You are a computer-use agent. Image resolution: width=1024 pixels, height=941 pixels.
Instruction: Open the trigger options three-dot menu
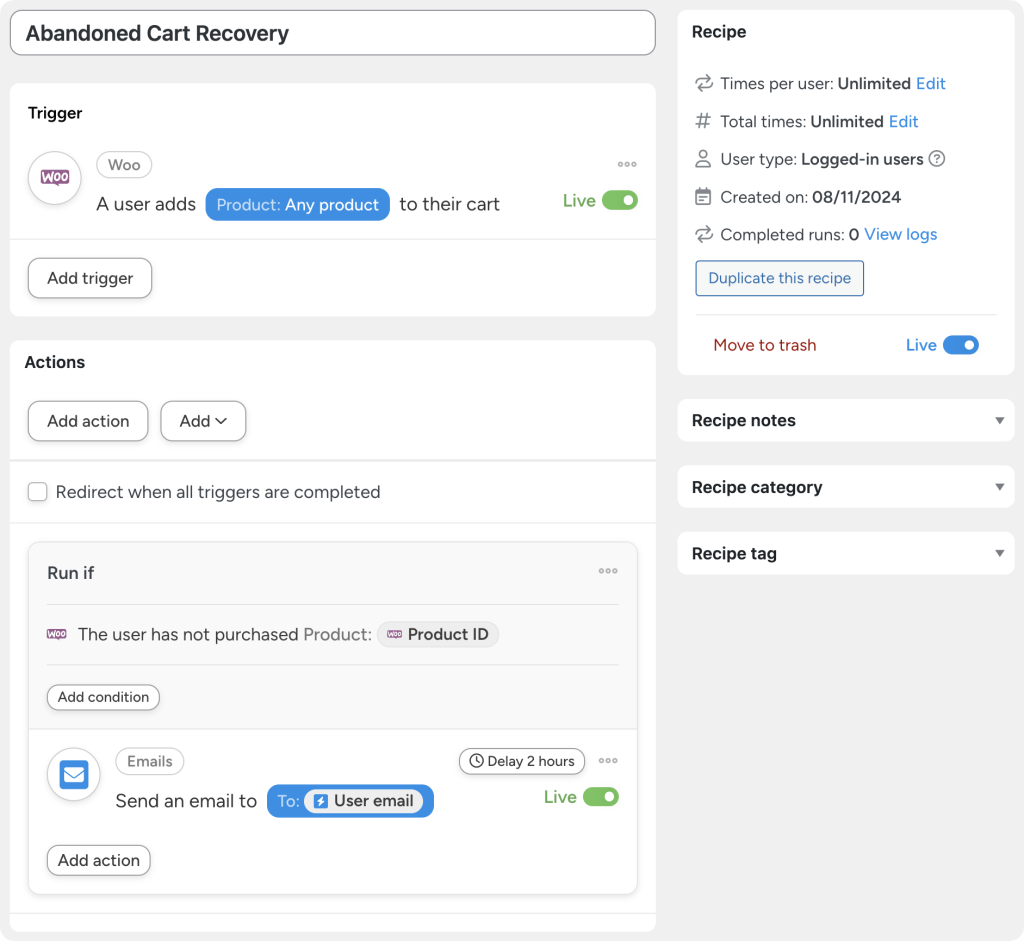[627, 164]
